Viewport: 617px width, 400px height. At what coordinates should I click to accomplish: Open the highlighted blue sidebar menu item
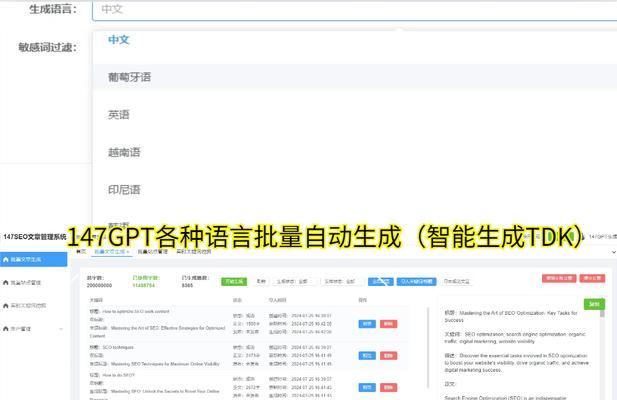[x=33, y=260]
